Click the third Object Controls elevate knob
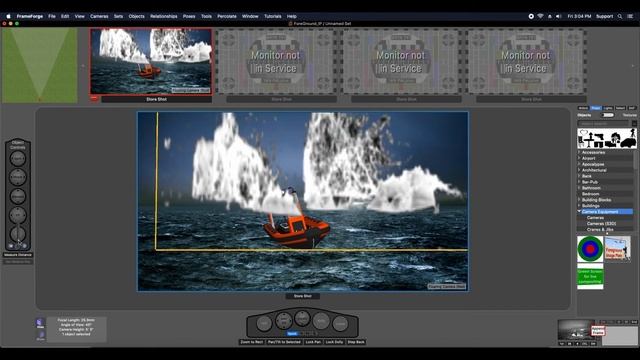Screen dimensions: 640x360 pos(18,196)
